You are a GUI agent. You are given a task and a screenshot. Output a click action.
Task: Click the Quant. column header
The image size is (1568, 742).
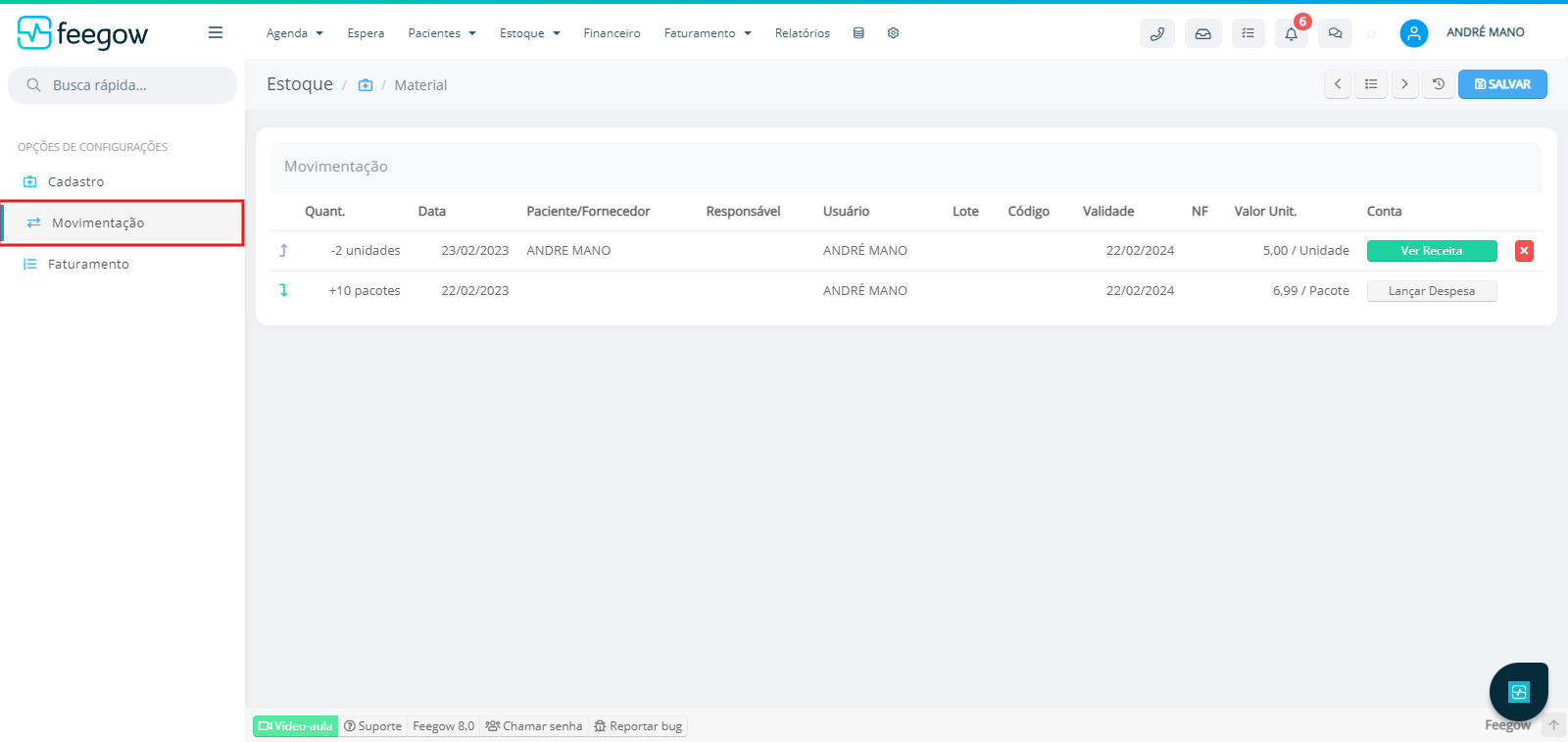324,211
